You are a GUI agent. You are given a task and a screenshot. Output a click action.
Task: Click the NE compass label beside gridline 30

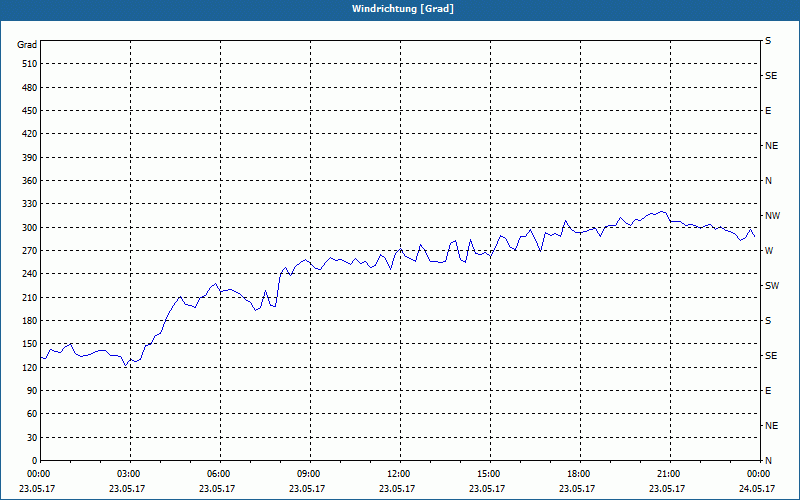point(771,426)
